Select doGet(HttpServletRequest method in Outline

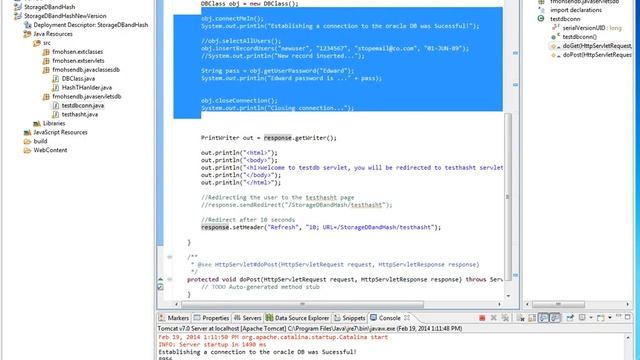(591, 46)
